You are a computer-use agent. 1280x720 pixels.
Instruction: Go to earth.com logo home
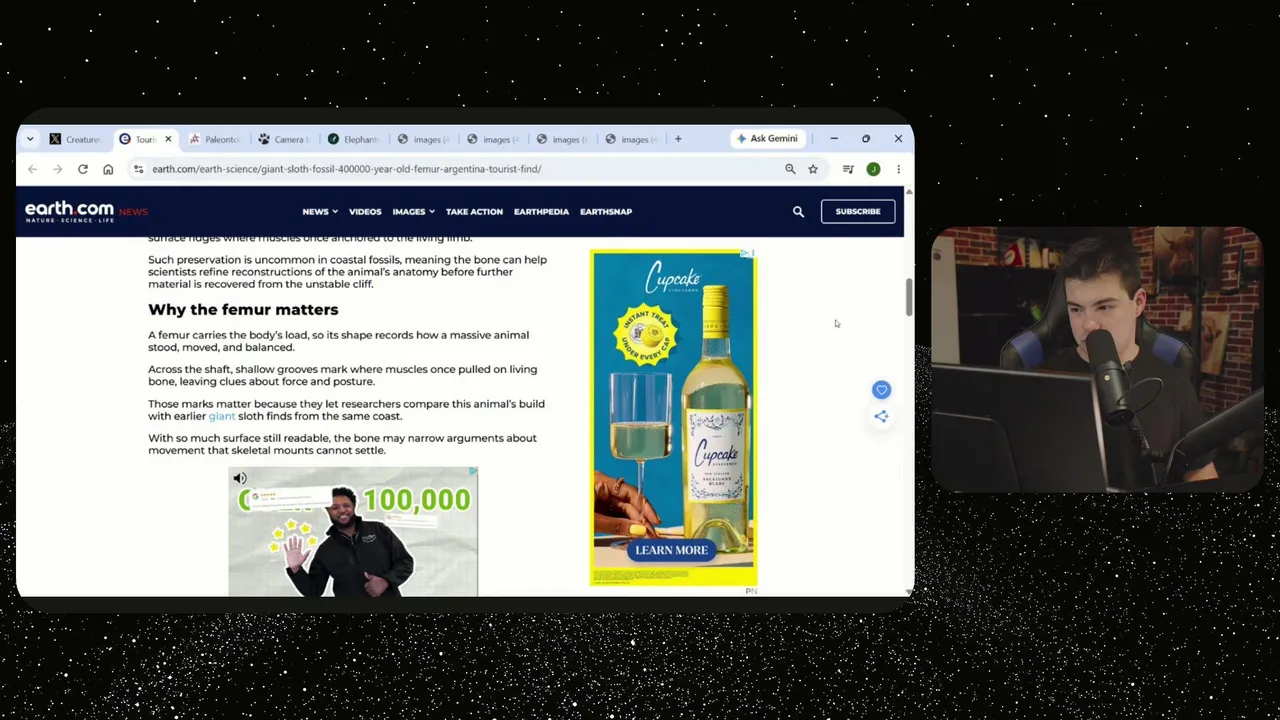point(69,211)
